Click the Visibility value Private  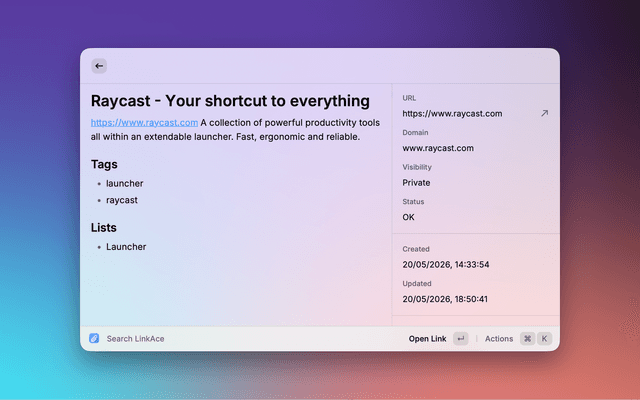coord(416,182)
